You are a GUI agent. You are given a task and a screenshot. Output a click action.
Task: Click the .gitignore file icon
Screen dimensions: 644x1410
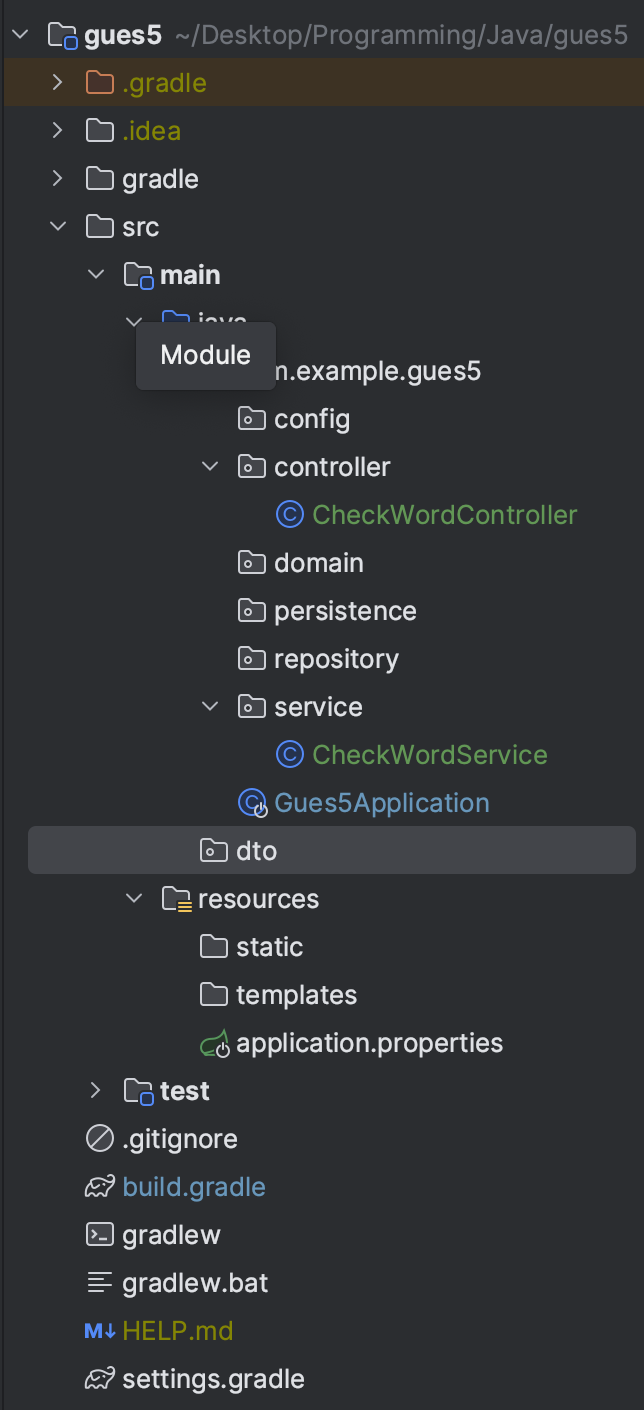tap(99, 1139)
